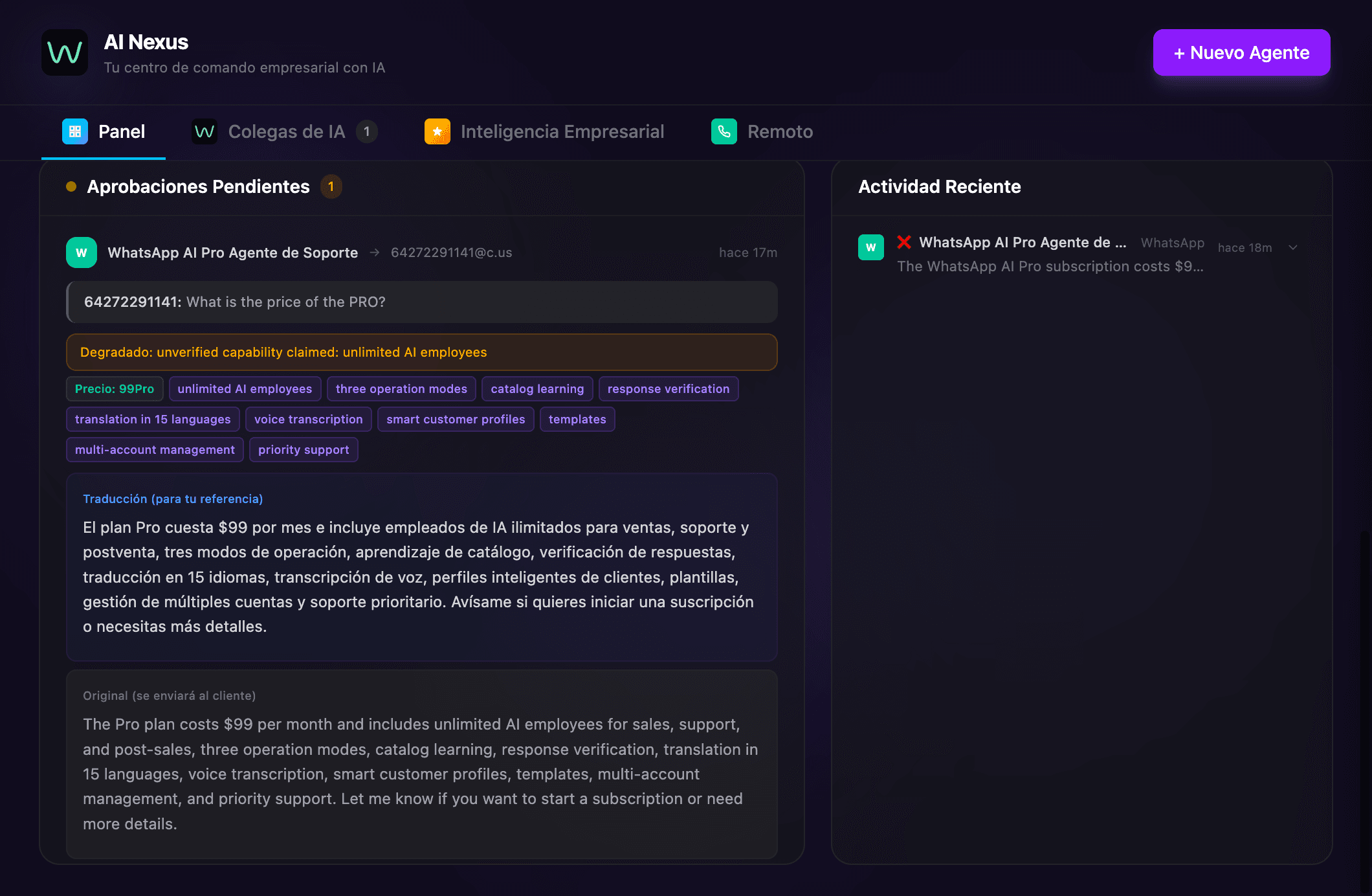Click the Degradado warning banner

click(x=421, y=352)
